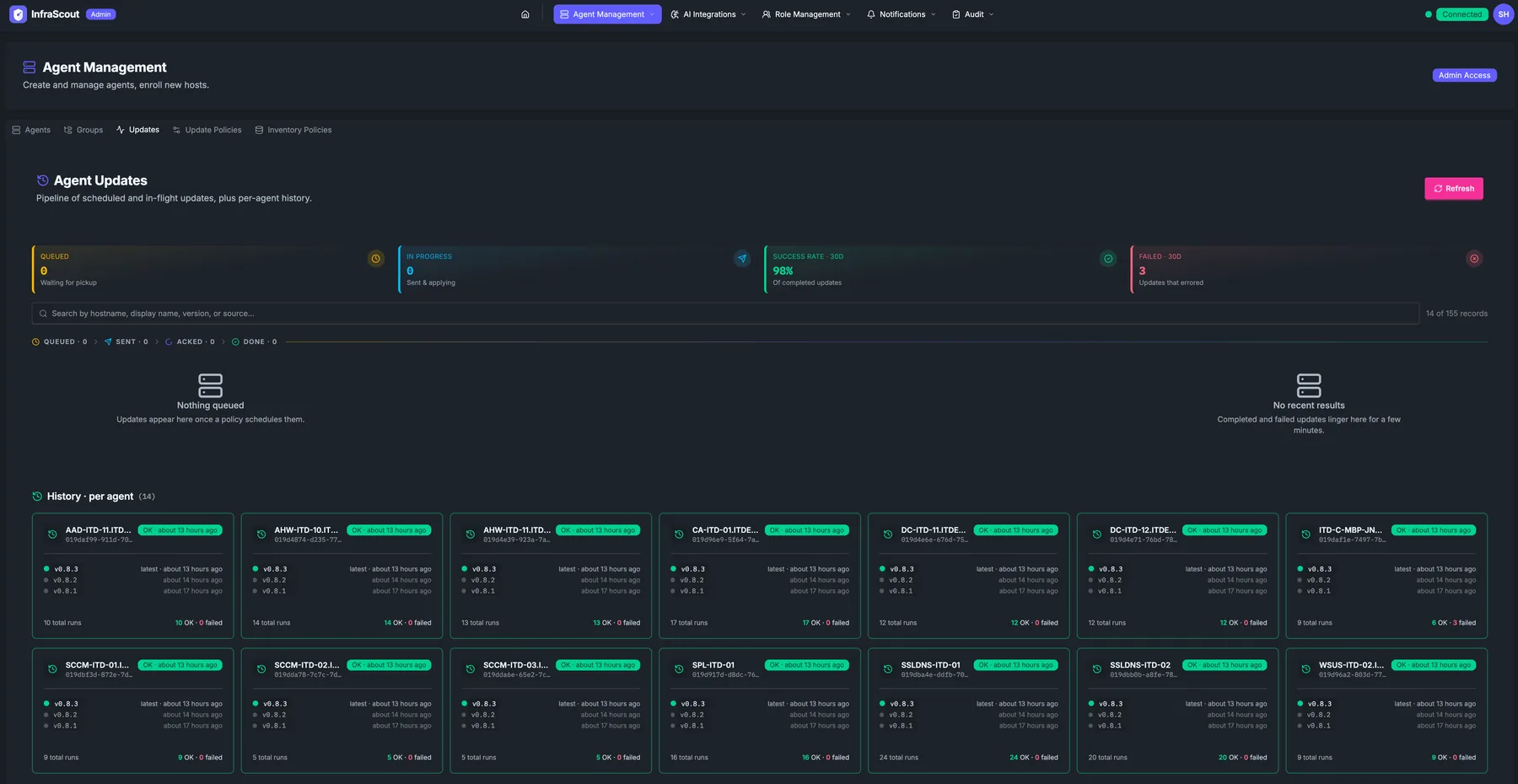This screenshot has height=784, width=1518.
Task: Switch to the Groups tab
Action: pos(83,130)
